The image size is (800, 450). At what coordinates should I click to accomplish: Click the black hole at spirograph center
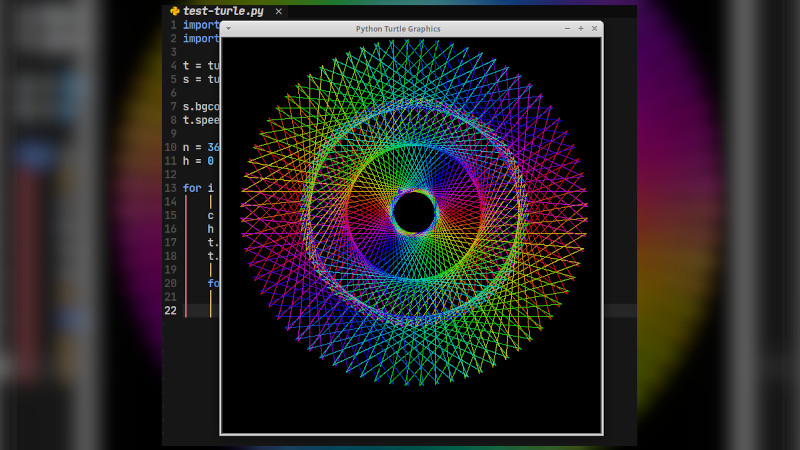click(414, 212)
